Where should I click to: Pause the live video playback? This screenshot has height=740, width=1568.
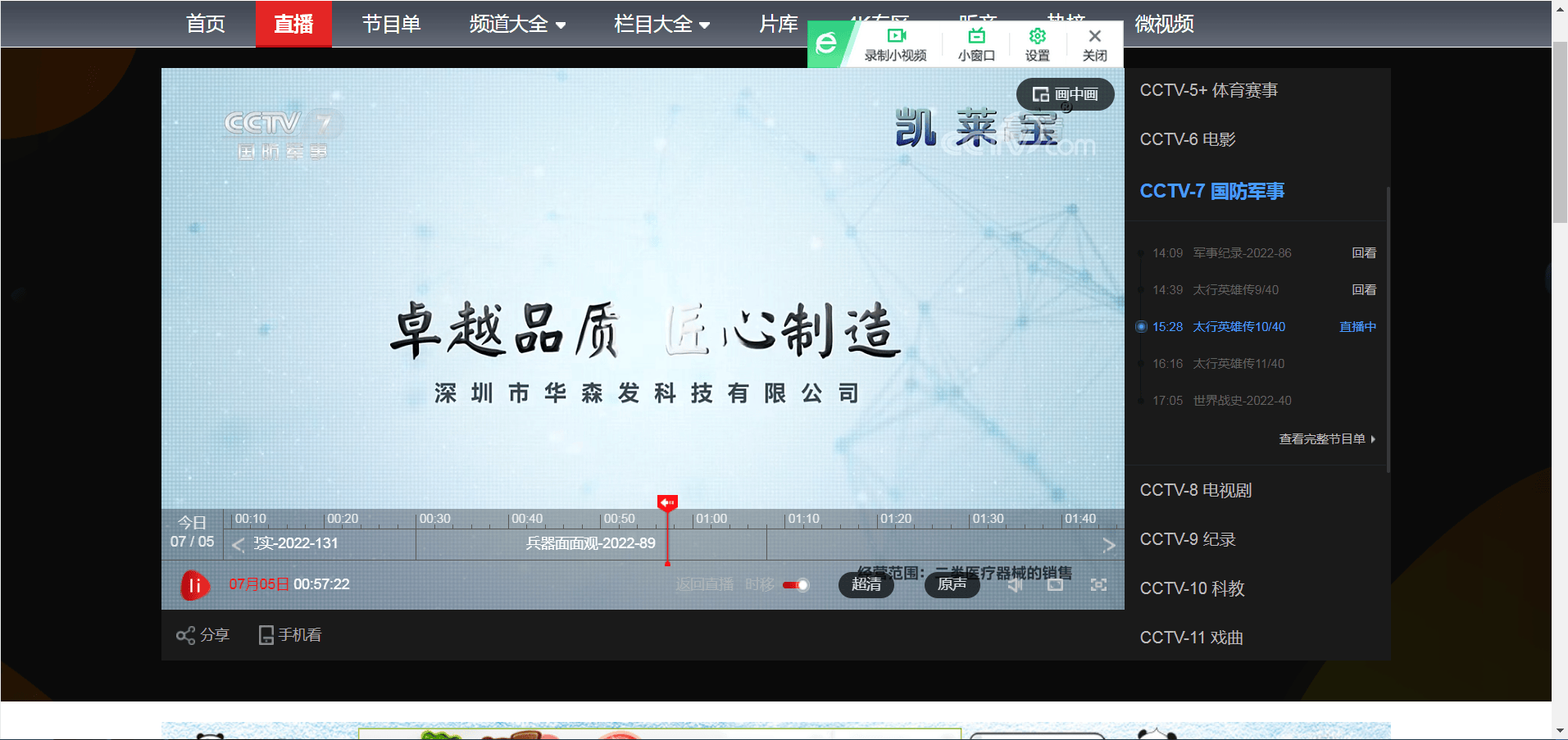(x=195, y=585)
